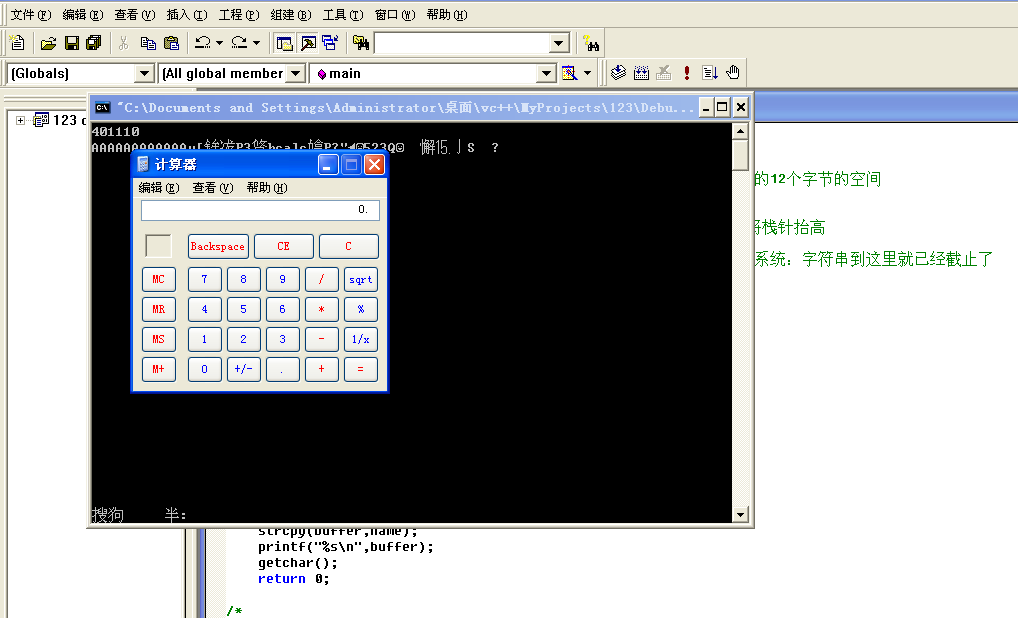Screen dimensions: 1018x618
Task: Open the Redo history dropdown arrow
Action: (x=256, y=43)
